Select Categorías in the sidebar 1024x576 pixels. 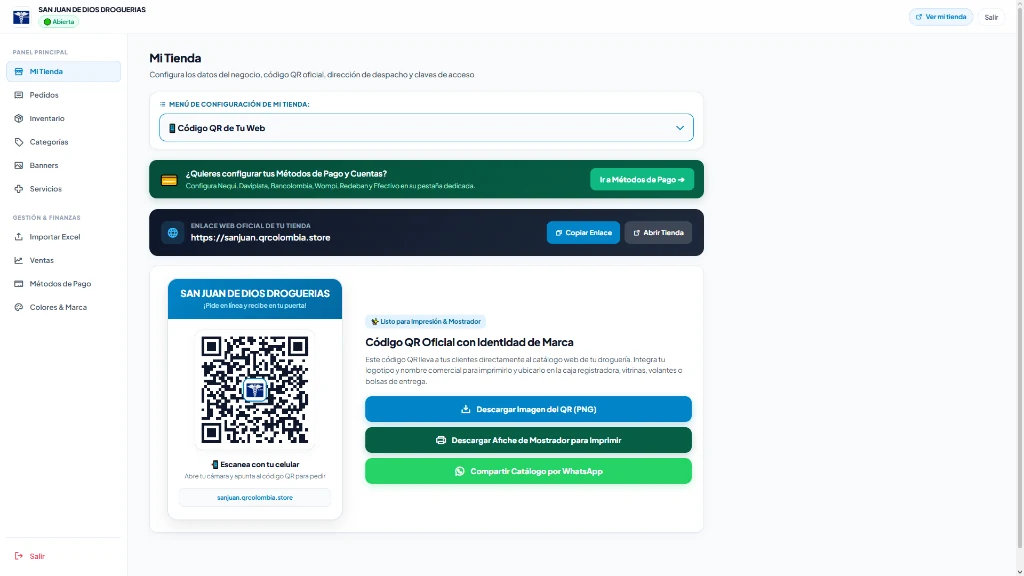pyautogui.click(x=63, y=142)
